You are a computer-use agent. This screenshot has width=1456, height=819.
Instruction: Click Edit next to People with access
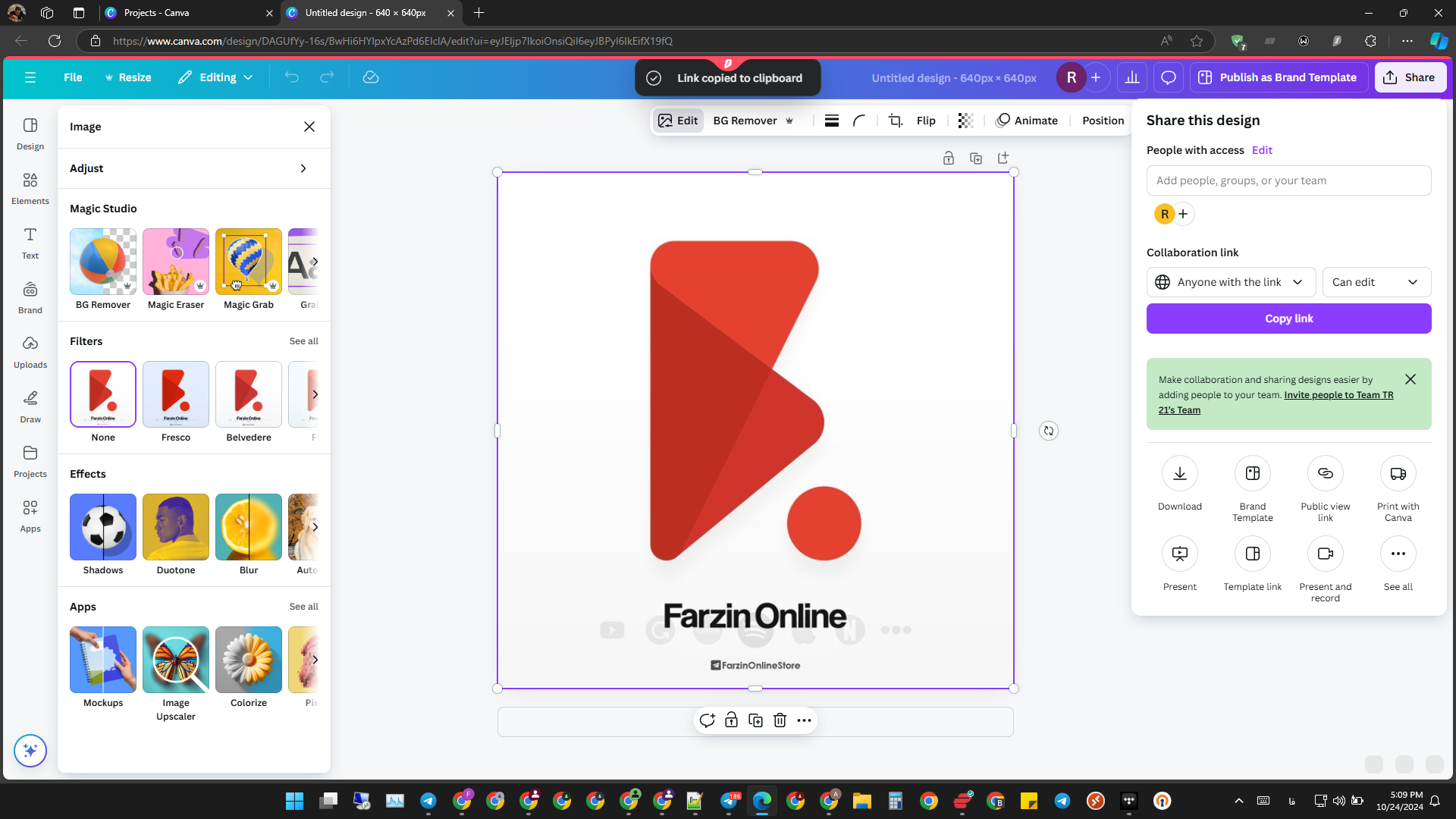coord(1262,150)
